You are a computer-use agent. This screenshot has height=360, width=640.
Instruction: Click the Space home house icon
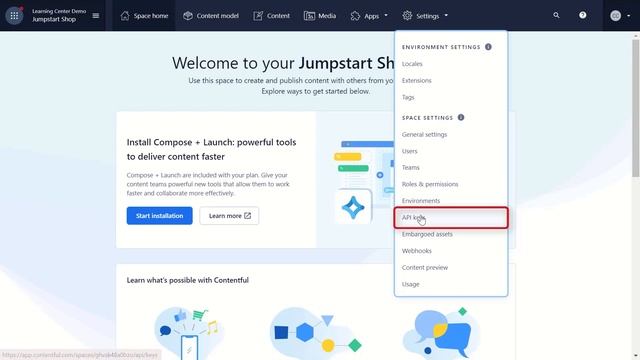(125, 16)
